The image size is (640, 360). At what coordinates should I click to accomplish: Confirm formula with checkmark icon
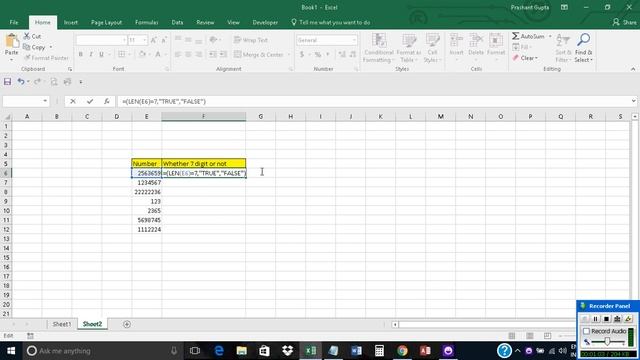pyautogui.click(x=90, y=101)
